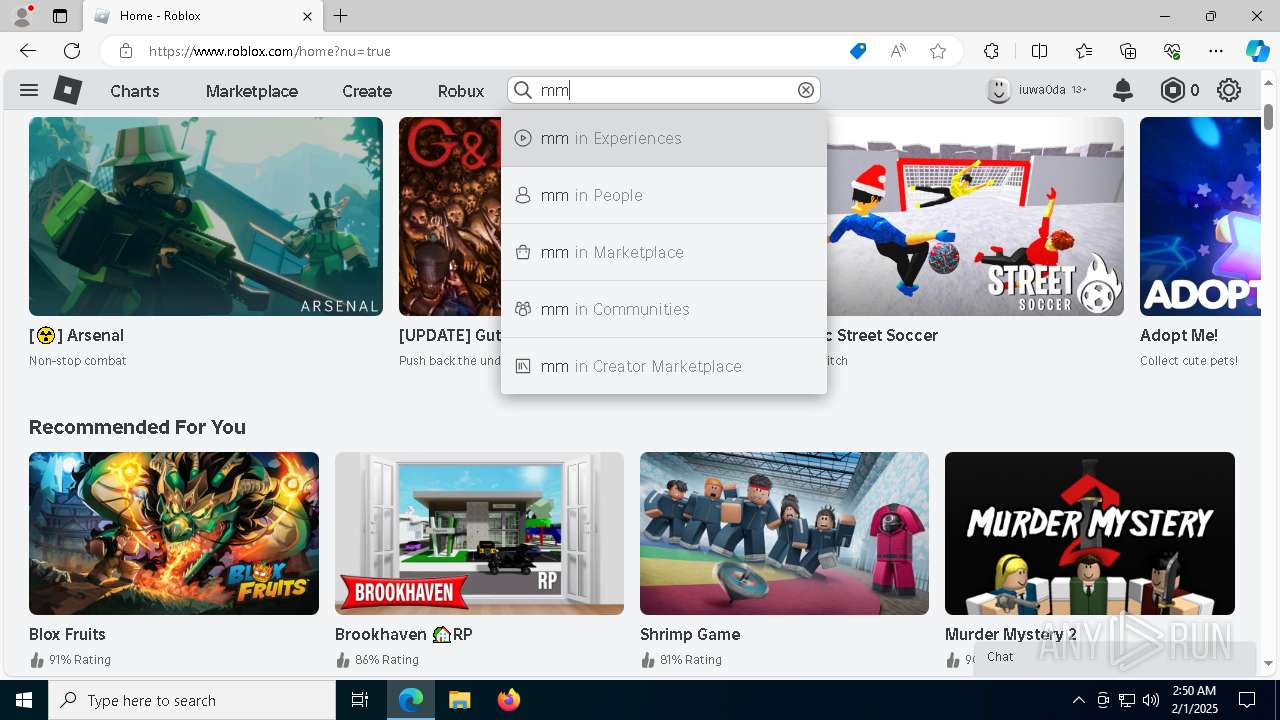Open the Edge profile icon
1280x720 pixels.
(x=22, y=16)
